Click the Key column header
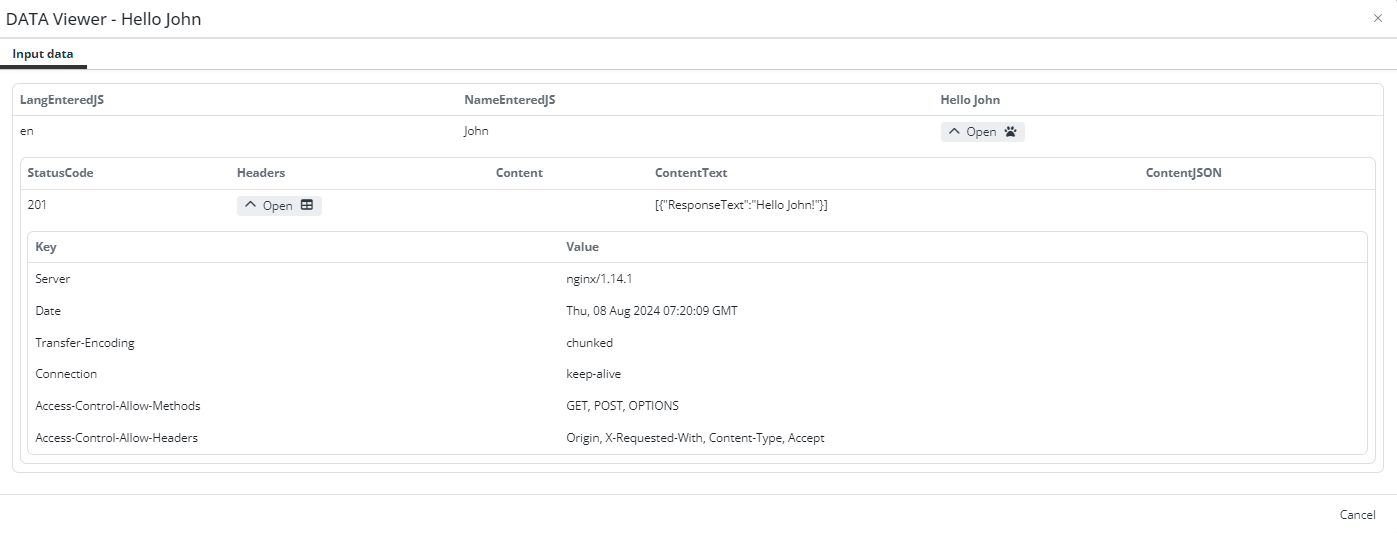This screenshot has height=533, width=1397. coord(46,247)
